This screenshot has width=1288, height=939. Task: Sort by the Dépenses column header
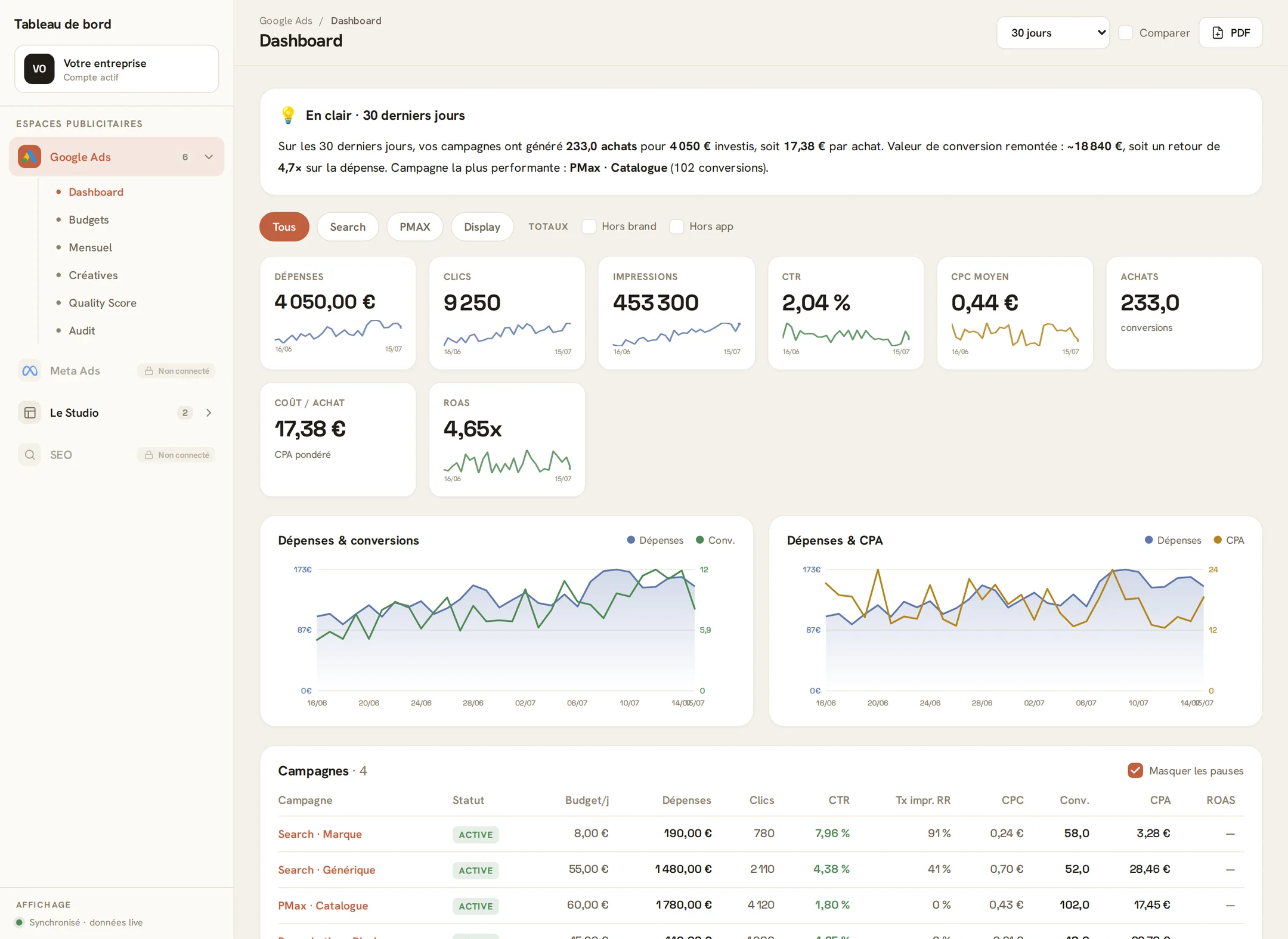[686, 800]
